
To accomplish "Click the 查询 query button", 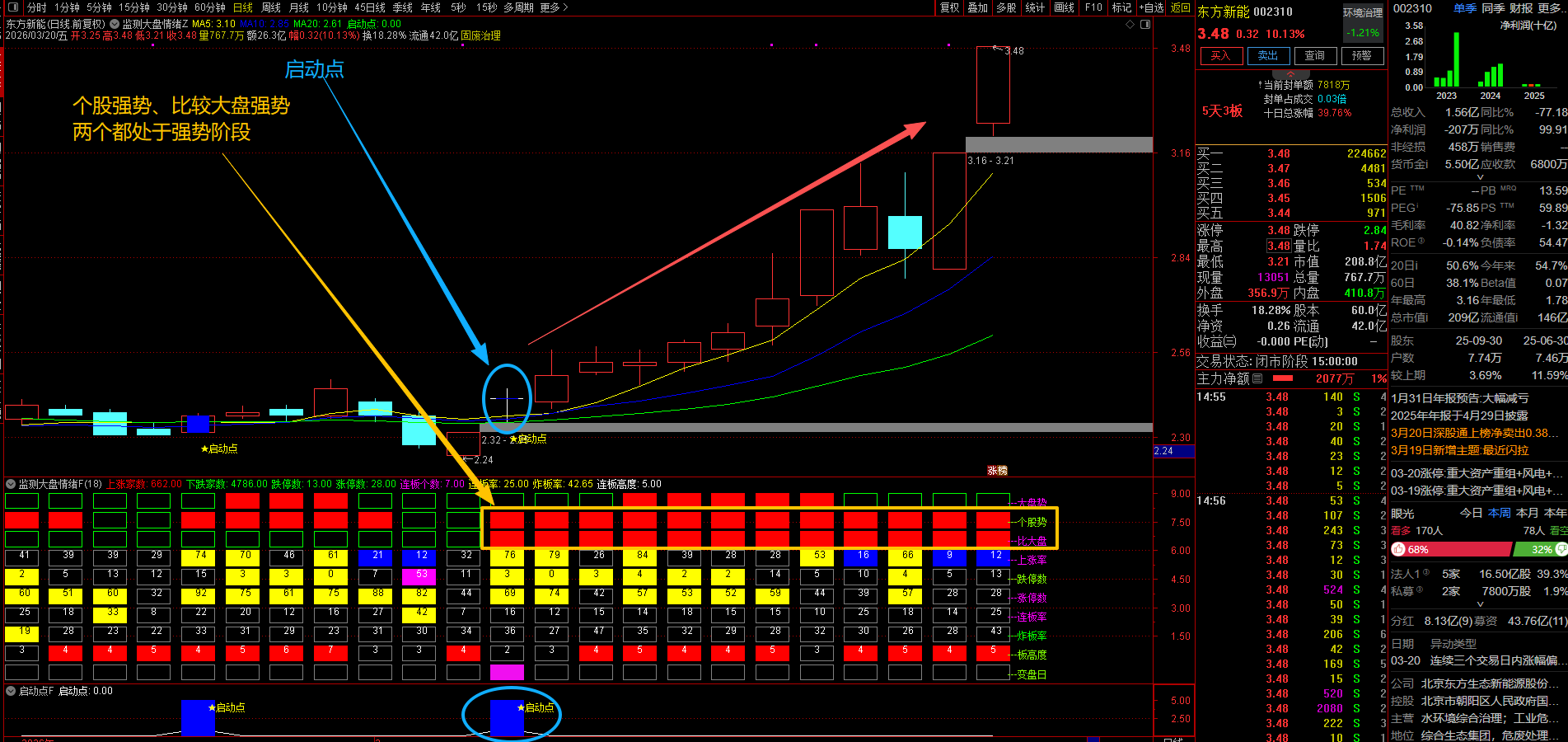I will click(1315, 55).
